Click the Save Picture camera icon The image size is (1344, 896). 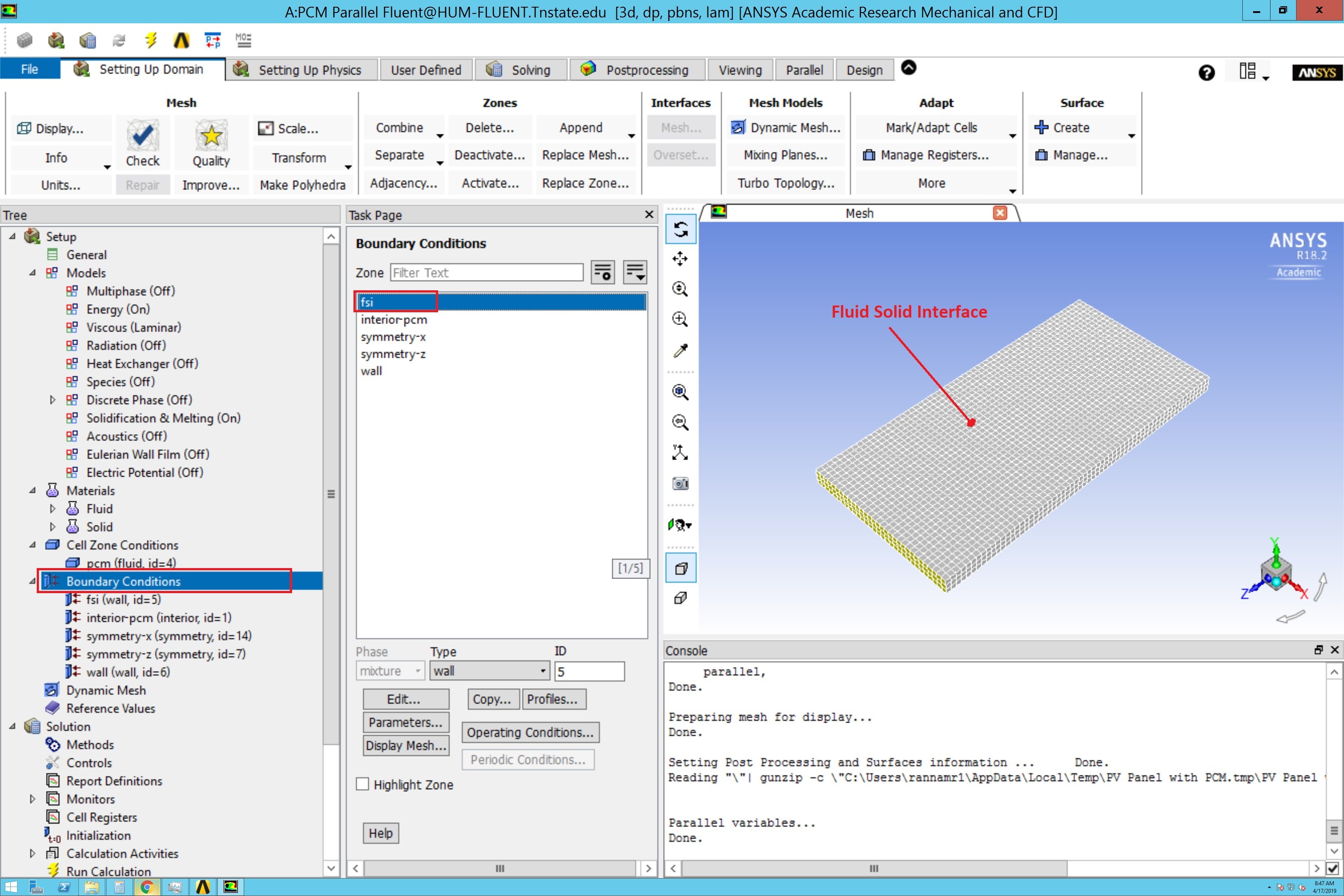point(680,483)
